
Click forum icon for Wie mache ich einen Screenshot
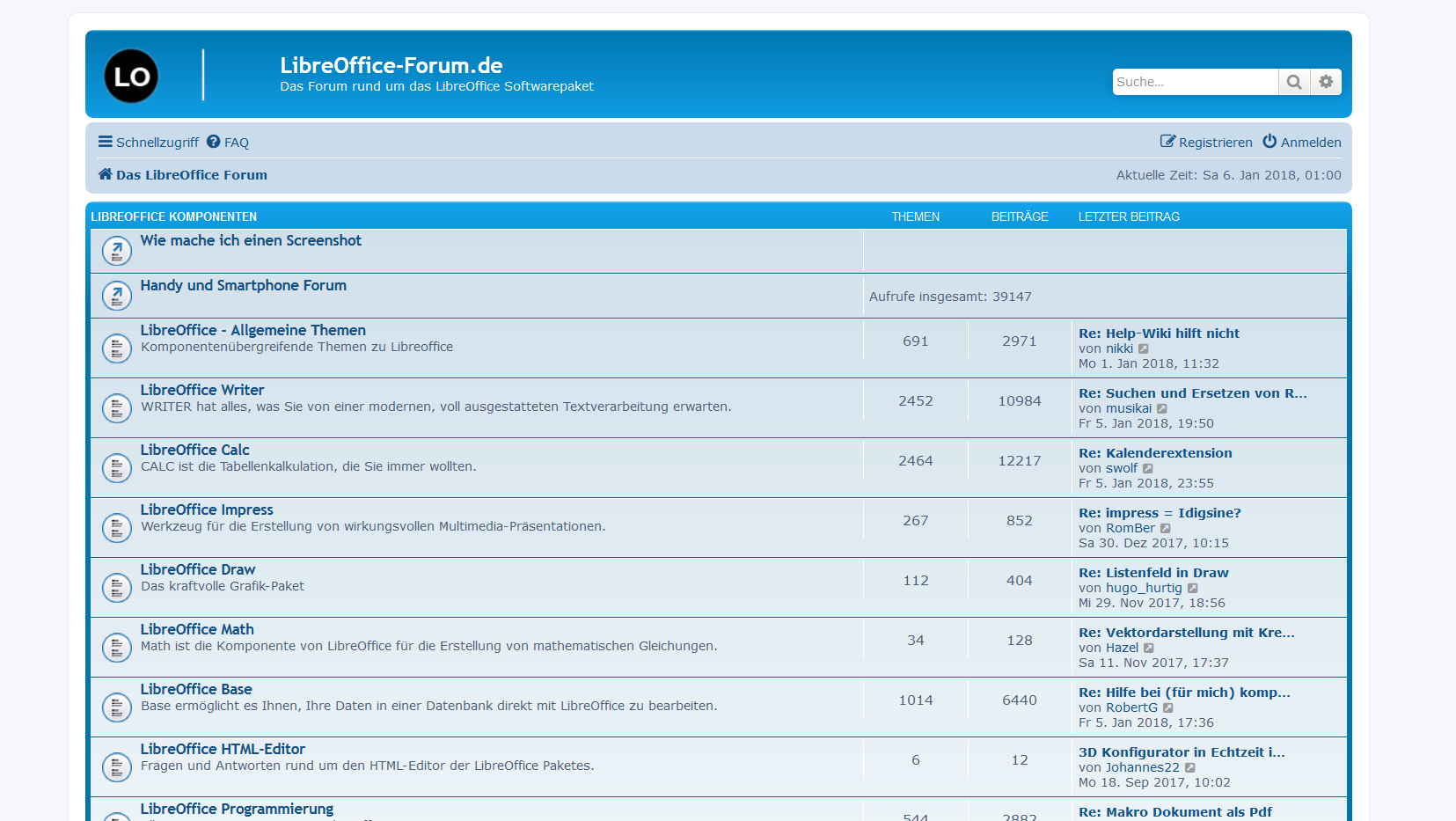click(117, 251)
